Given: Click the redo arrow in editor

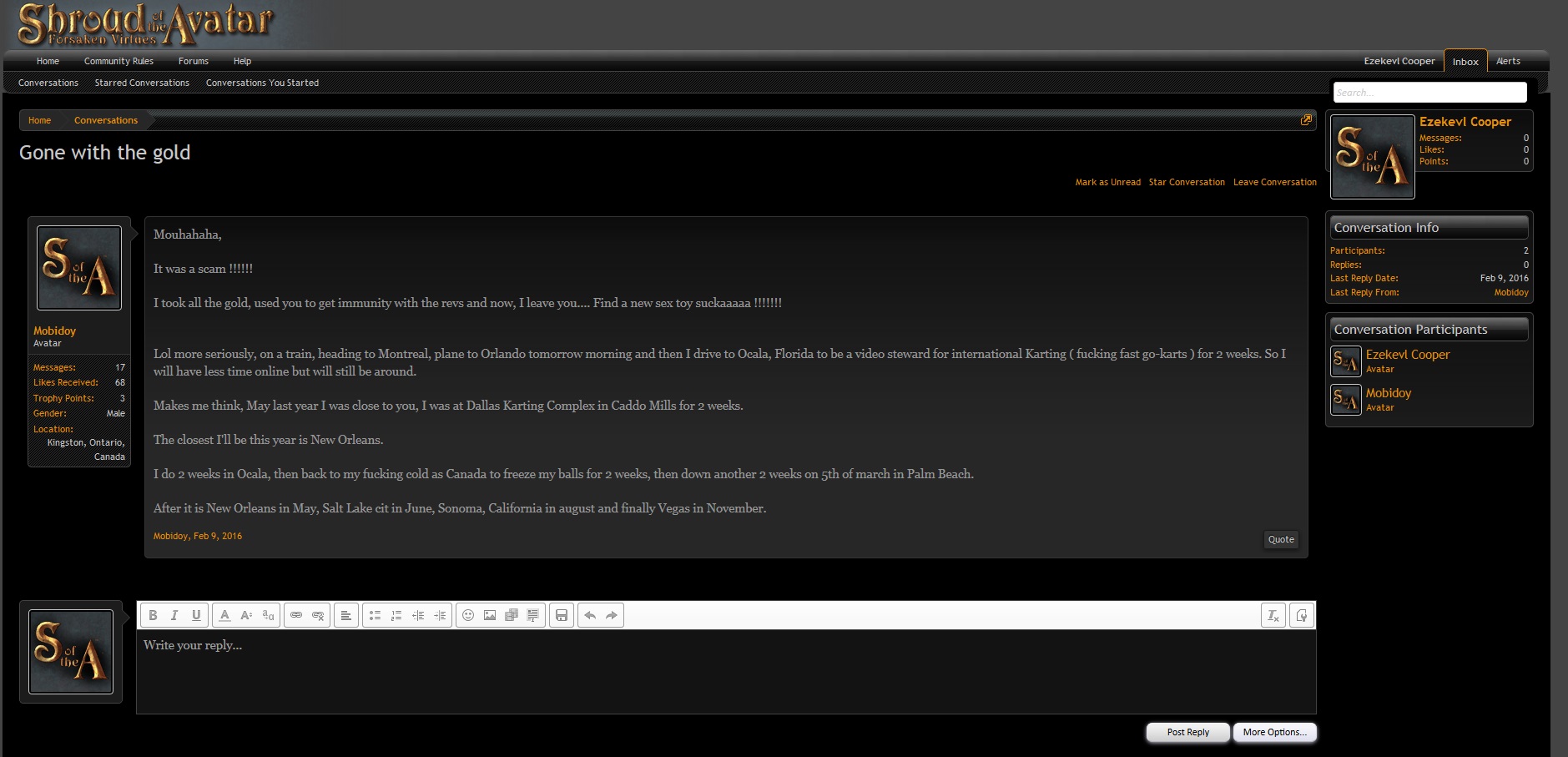Looking at the screenshot, I should pyautogui.click(x=612, y=616).
